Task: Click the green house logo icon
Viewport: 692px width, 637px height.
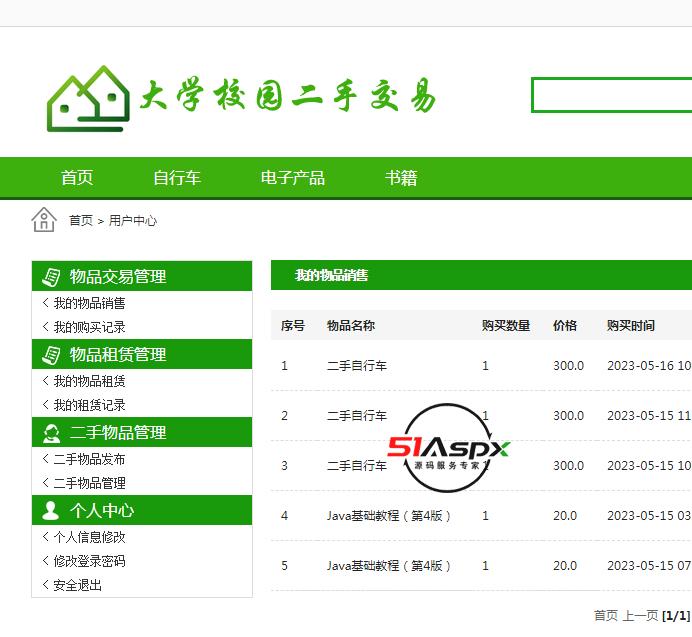Action: click(88, 98)
